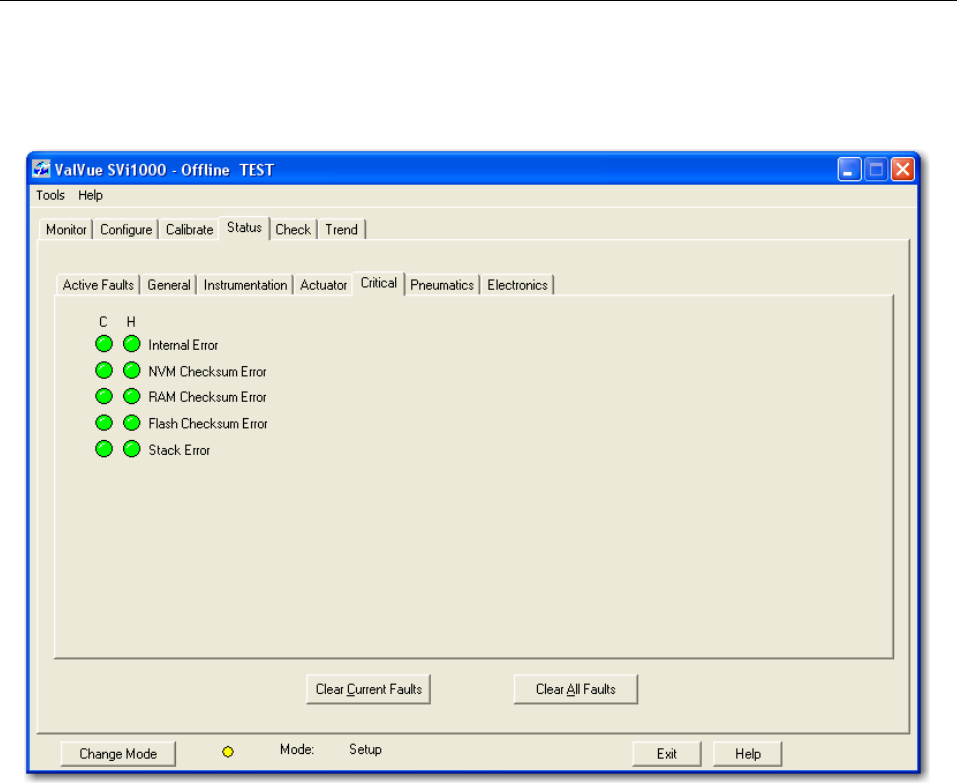The height and width of the screenshot is (783, 957).
Task: Show the Active Faults sub-tab
Action: tap(98, 285)
